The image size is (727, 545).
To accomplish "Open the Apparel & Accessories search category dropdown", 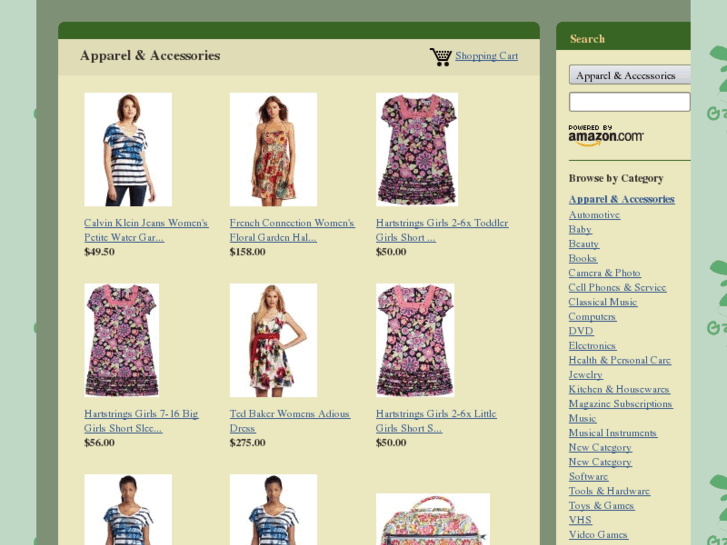I will tap(630, 75).
